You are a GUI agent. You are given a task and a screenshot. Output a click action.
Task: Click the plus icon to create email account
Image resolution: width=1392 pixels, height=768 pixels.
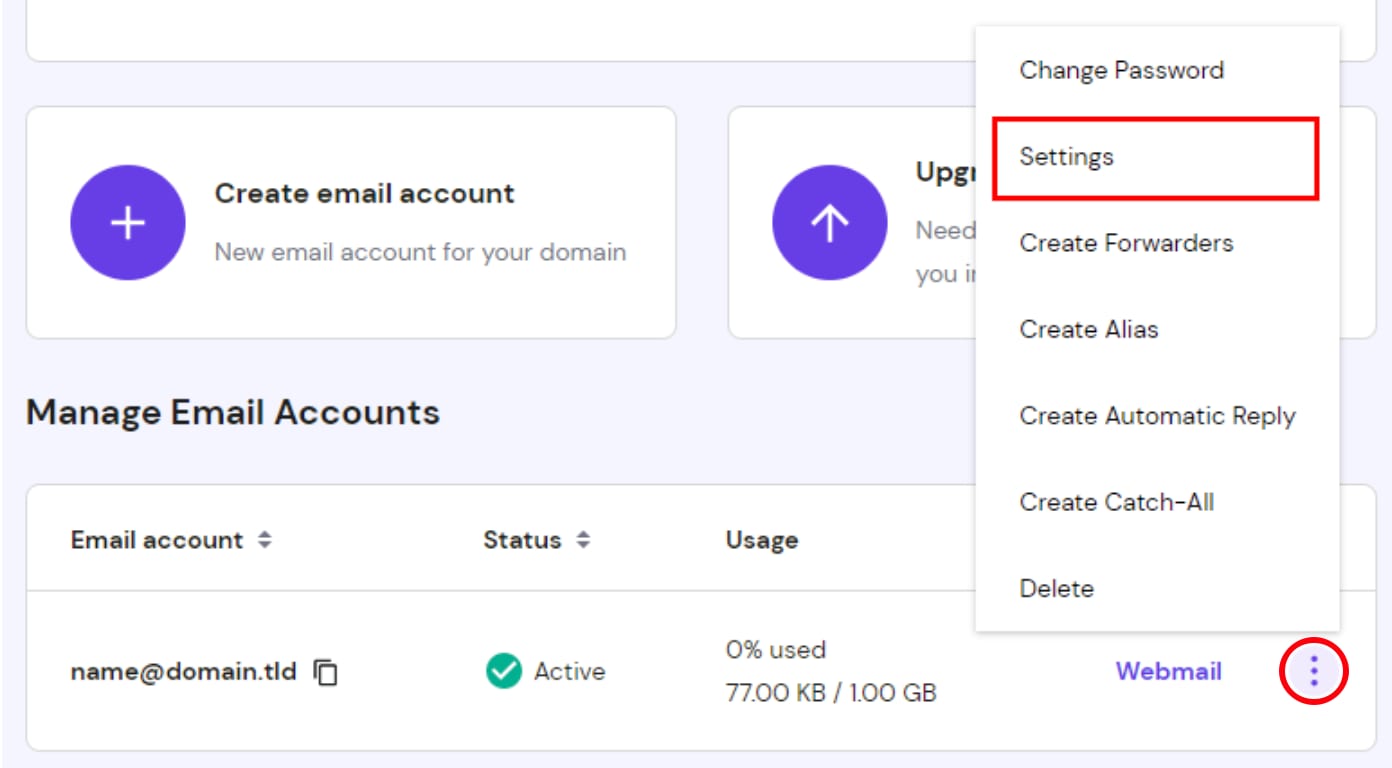(x=127, y=222)
